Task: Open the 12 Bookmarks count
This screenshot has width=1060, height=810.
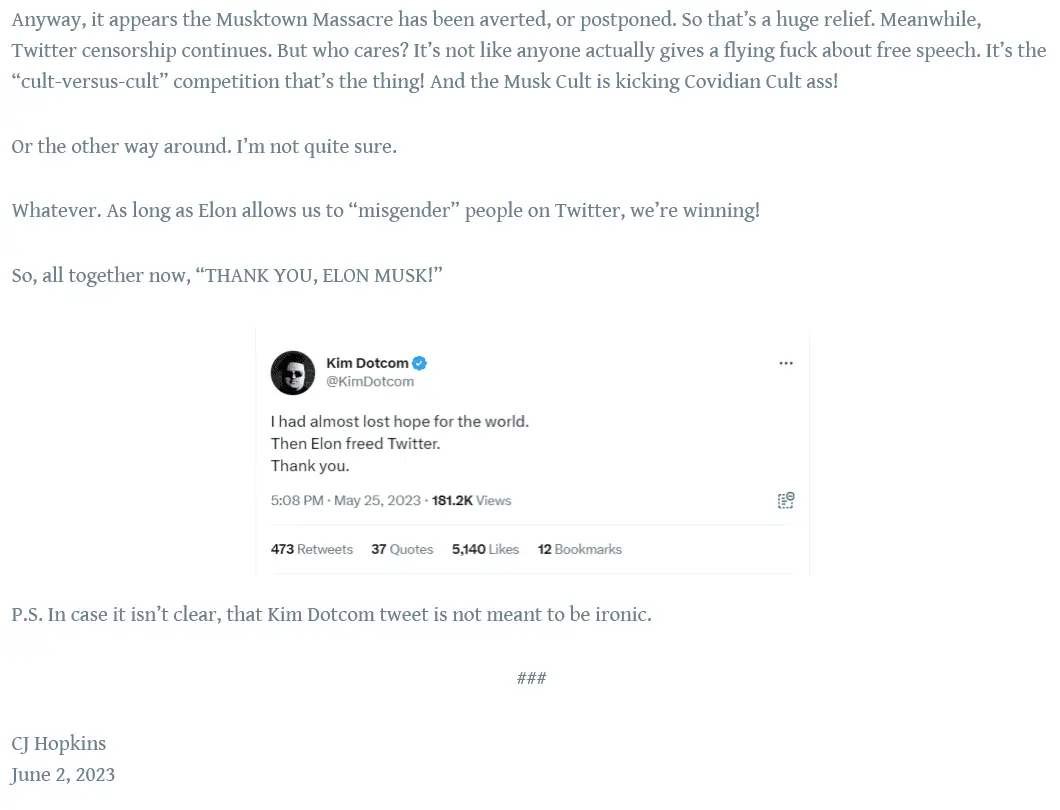Action: 580,549
